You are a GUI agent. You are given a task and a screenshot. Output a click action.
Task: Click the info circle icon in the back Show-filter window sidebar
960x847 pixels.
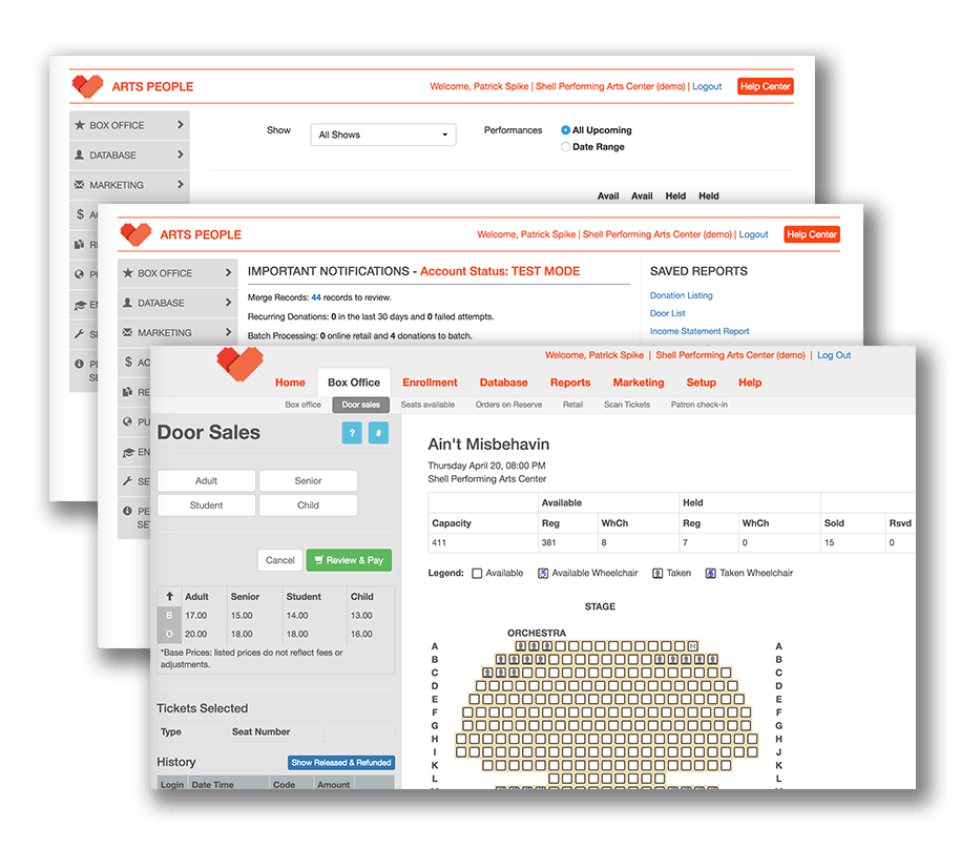(79, 364)
